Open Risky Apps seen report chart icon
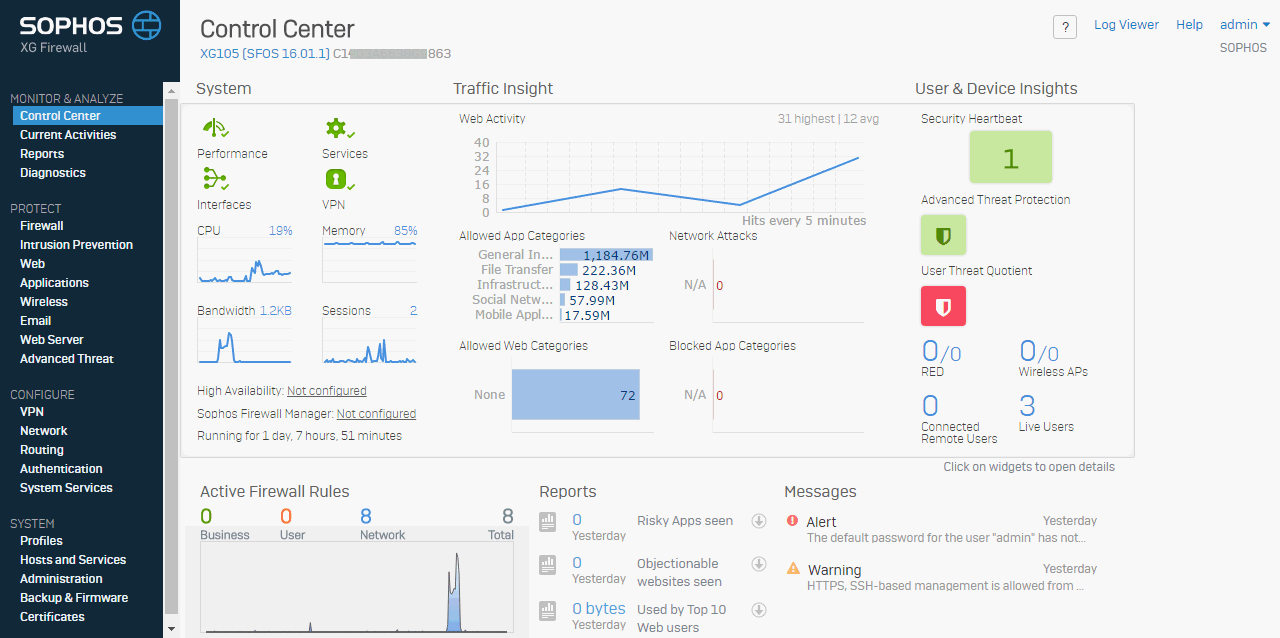The width and height of the screenshot is (1280, 638). 547,521
